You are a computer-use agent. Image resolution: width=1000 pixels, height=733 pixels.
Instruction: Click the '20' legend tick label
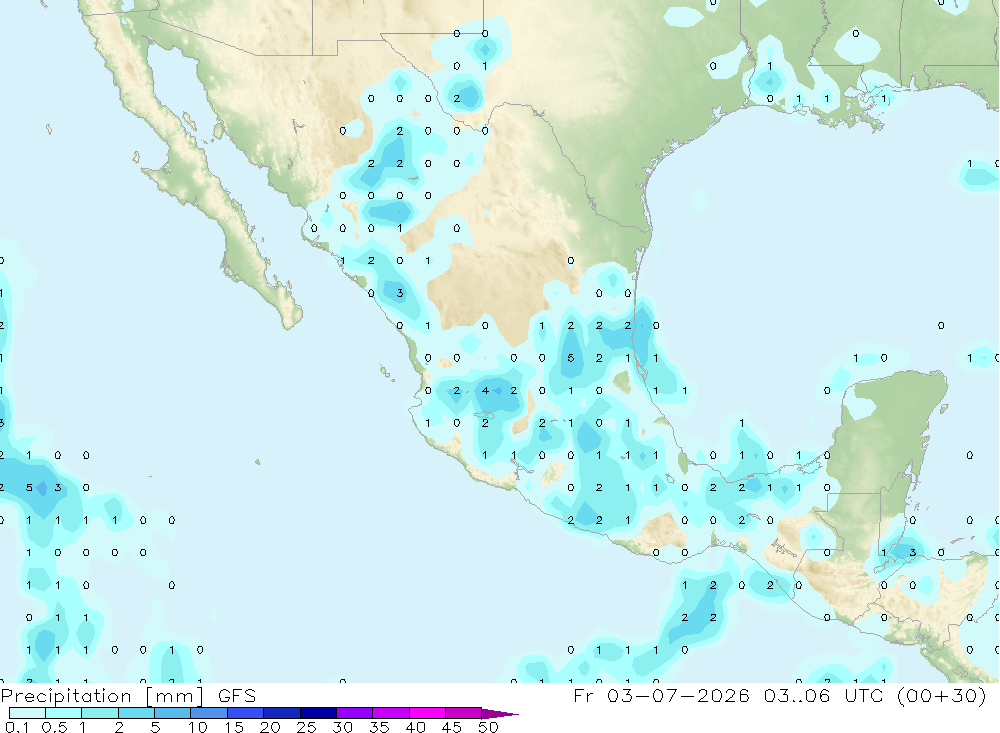click(x=270, y=727)
